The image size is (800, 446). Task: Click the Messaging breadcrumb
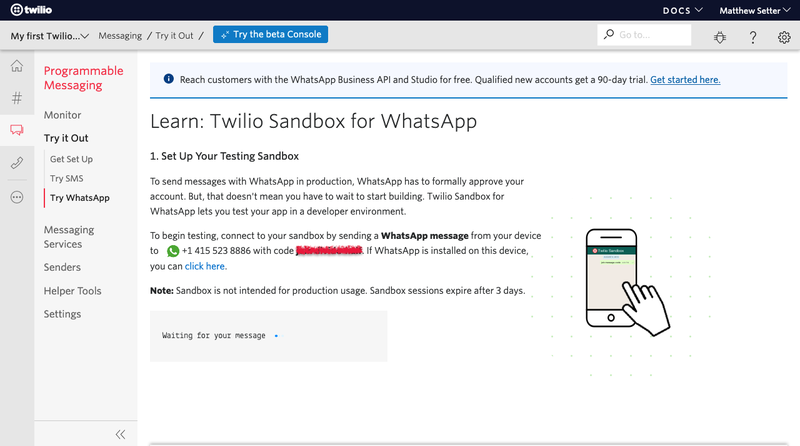[120, 35]
